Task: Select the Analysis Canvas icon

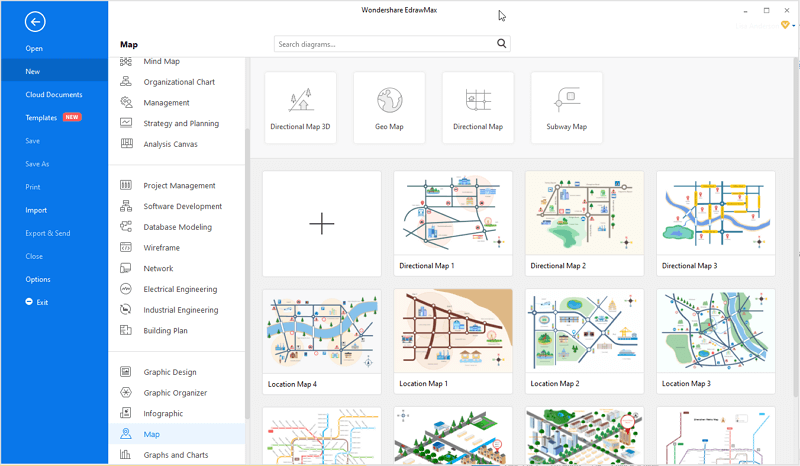Action: click(x=126, y=143)
